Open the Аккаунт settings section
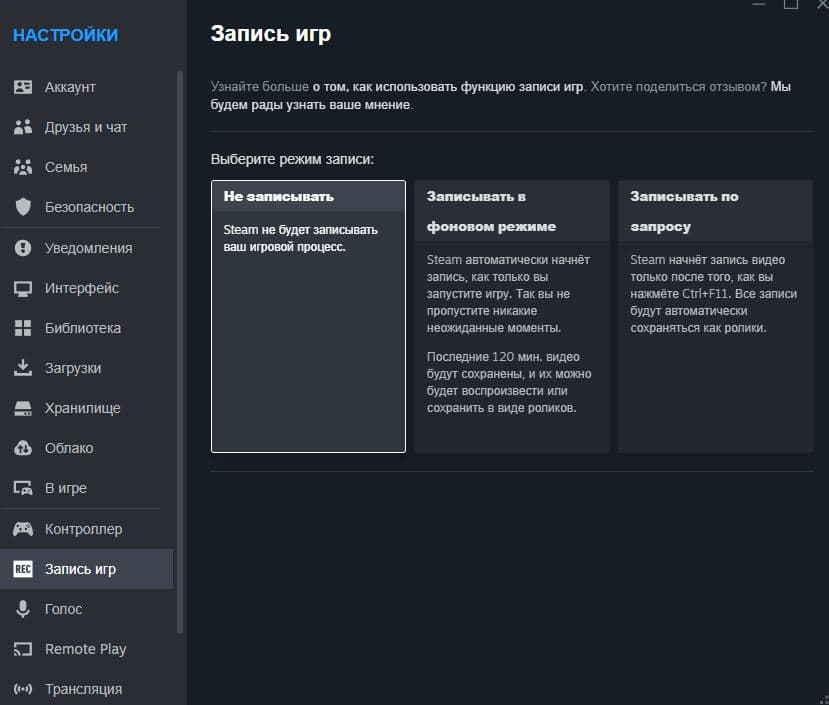This screenshot has height=705, width=829. 87,87
